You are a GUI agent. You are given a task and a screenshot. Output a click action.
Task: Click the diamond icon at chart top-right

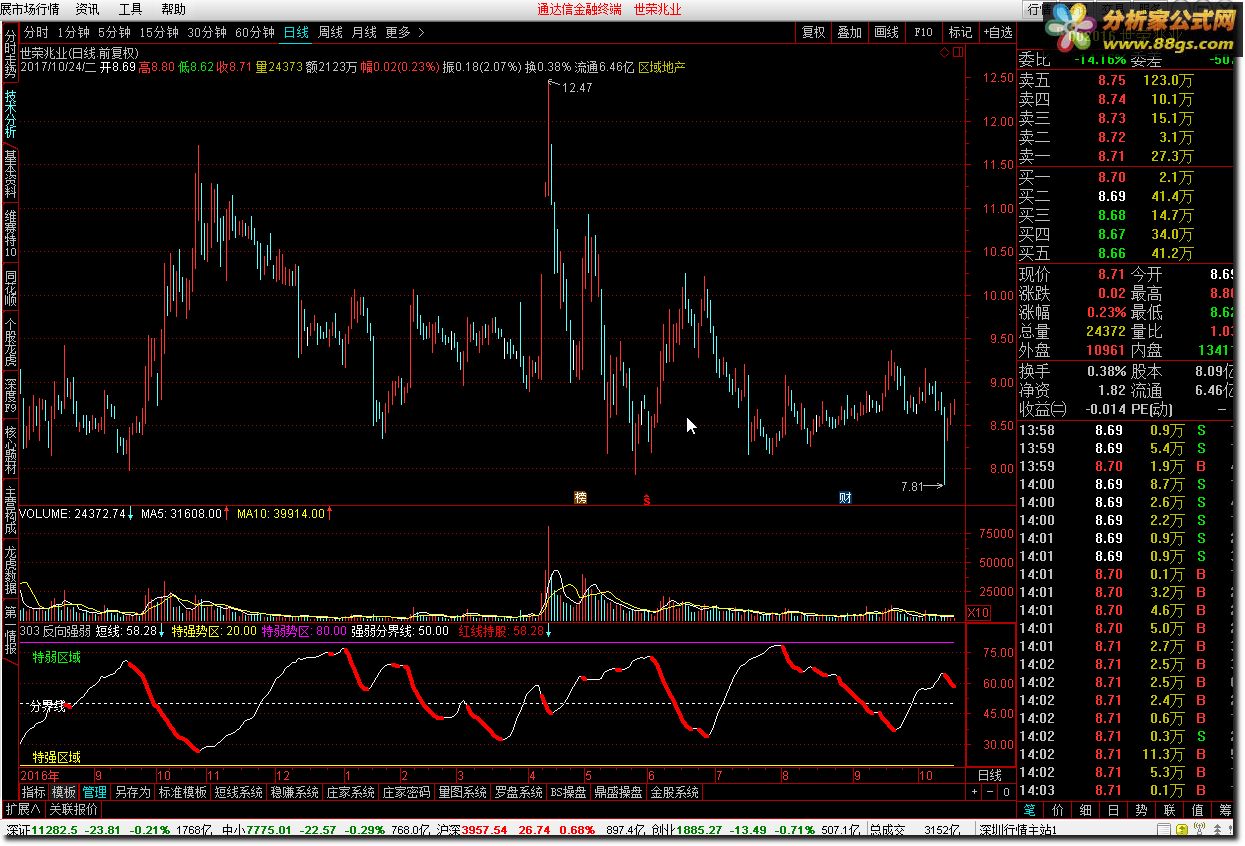(x=945, y=52)
